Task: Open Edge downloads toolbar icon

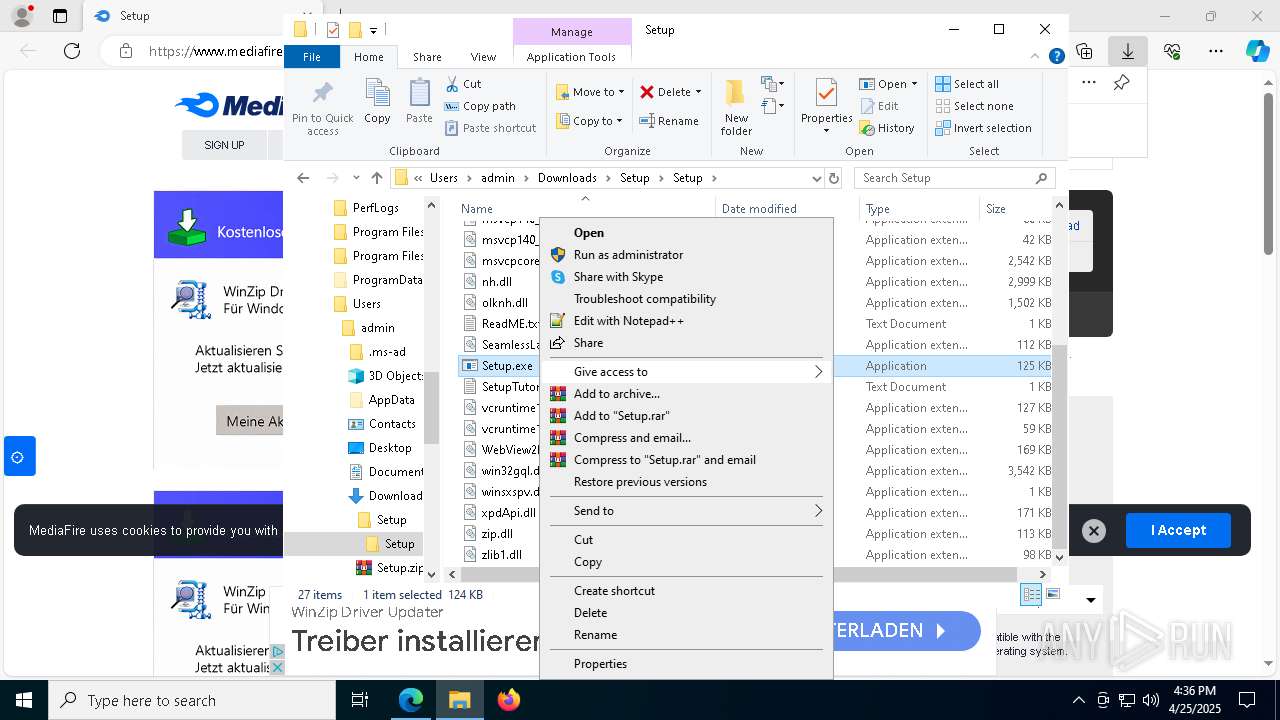Action: (1128, 50)
